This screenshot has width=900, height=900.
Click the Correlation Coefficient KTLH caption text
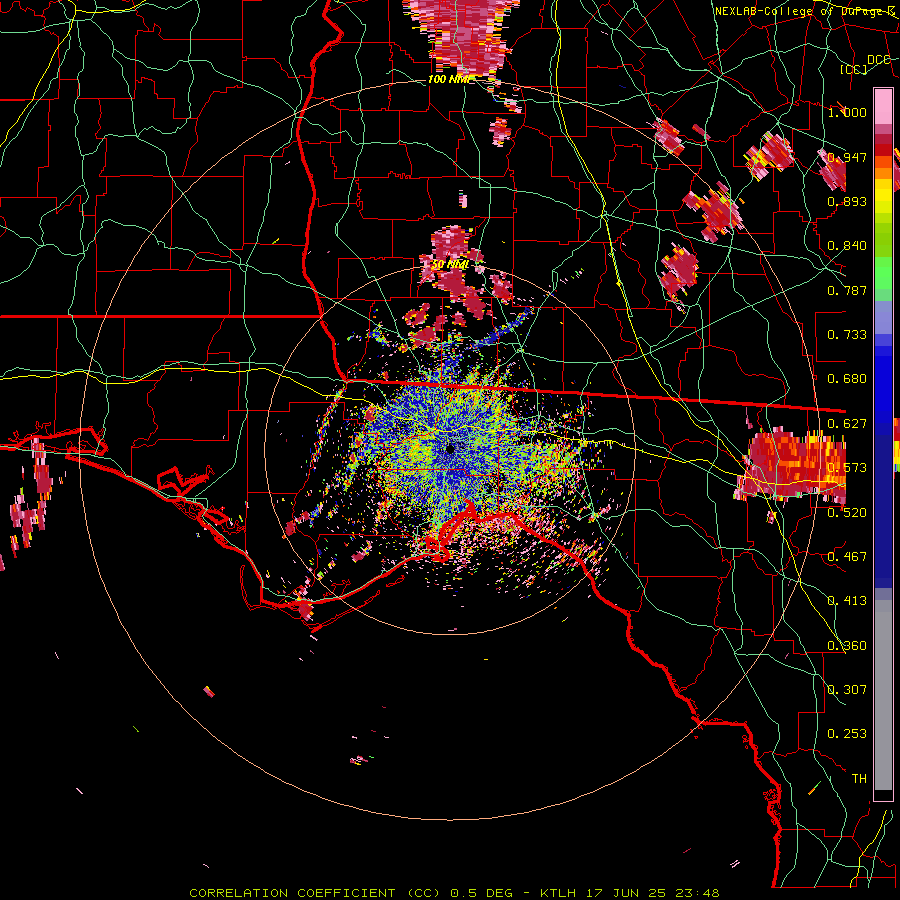click(454, 893)
